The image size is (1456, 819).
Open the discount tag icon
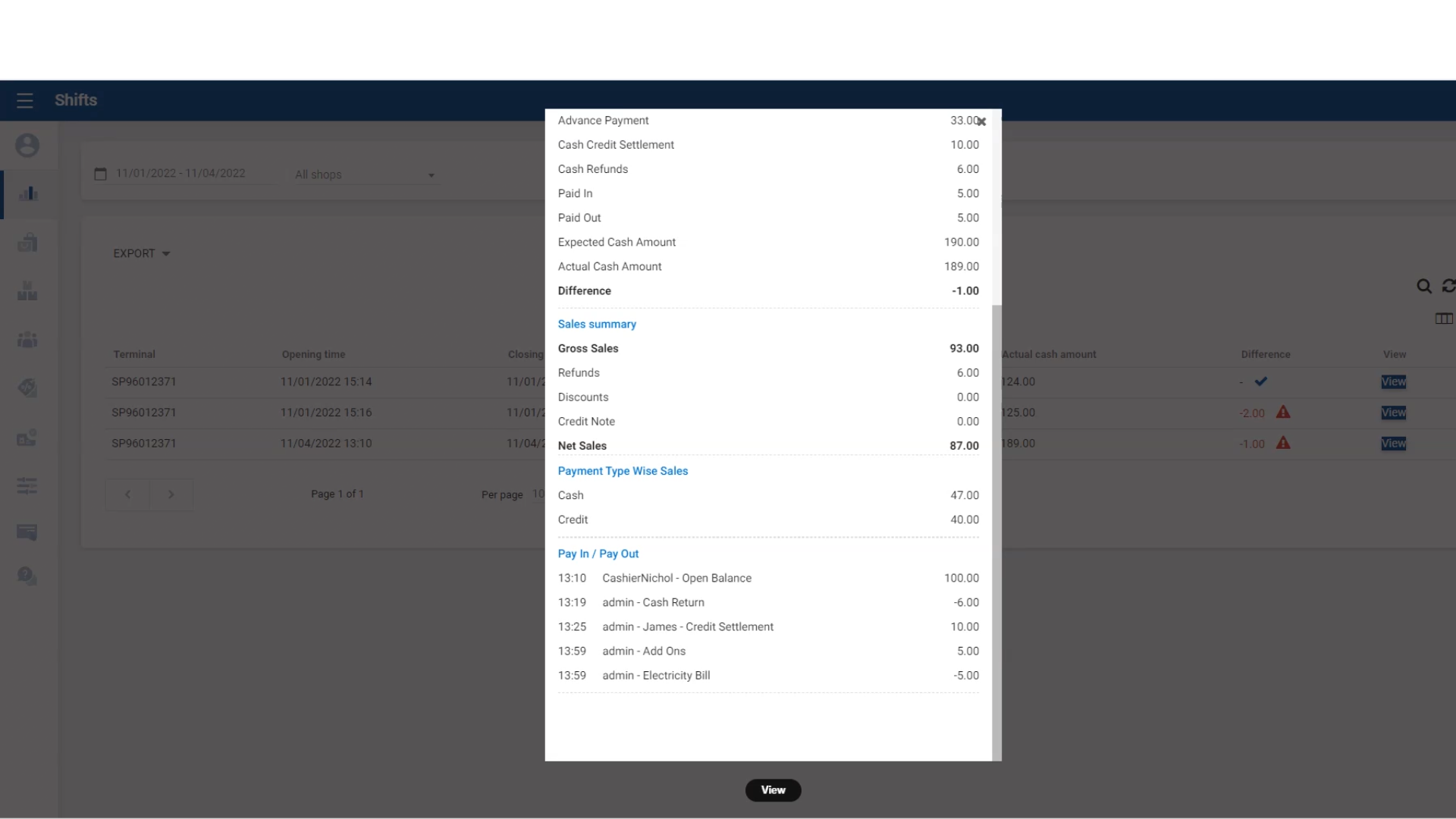[x=27, y=388]
